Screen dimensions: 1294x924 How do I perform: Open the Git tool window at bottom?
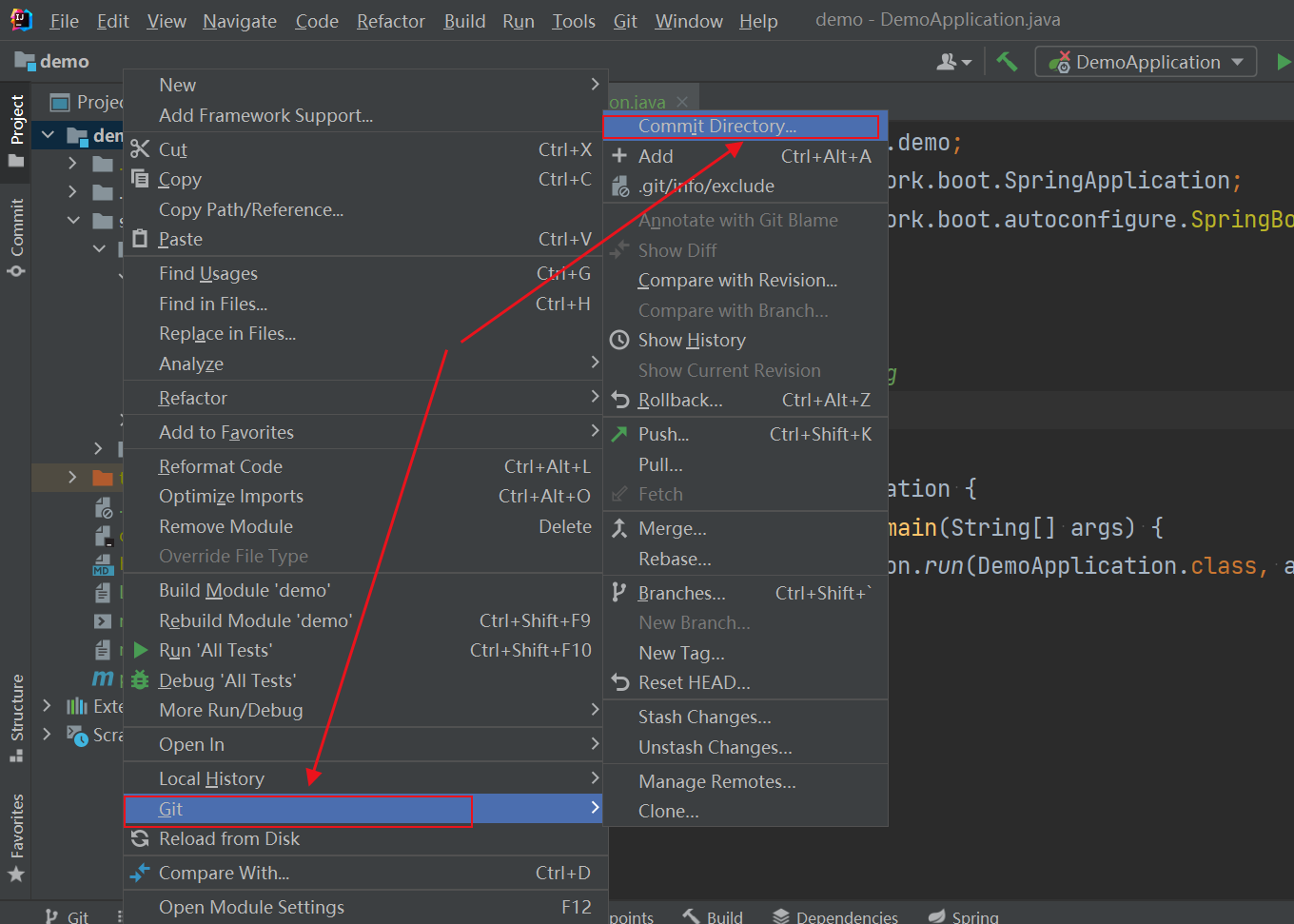(67, 916)
